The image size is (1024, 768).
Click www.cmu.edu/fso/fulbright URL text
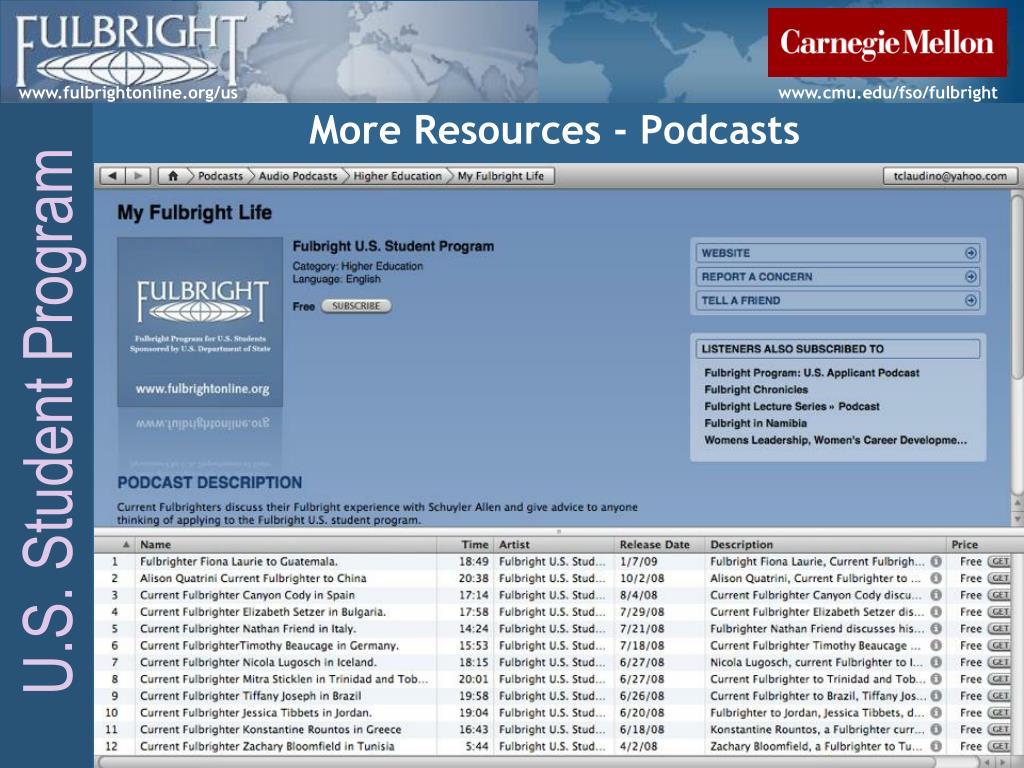click(888, 93)
